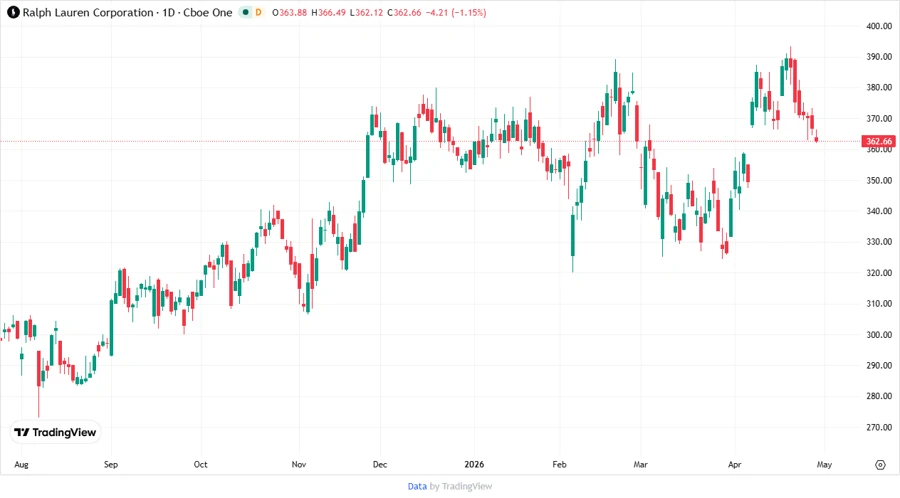Click the Ralph Lauren Corporation title

pos(88,13)
